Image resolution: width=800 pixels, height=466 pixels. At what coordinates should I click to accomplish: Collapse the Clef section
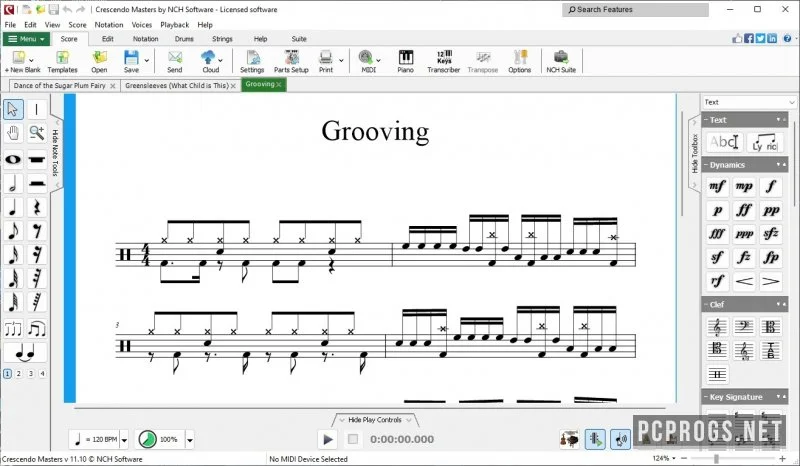705,305
